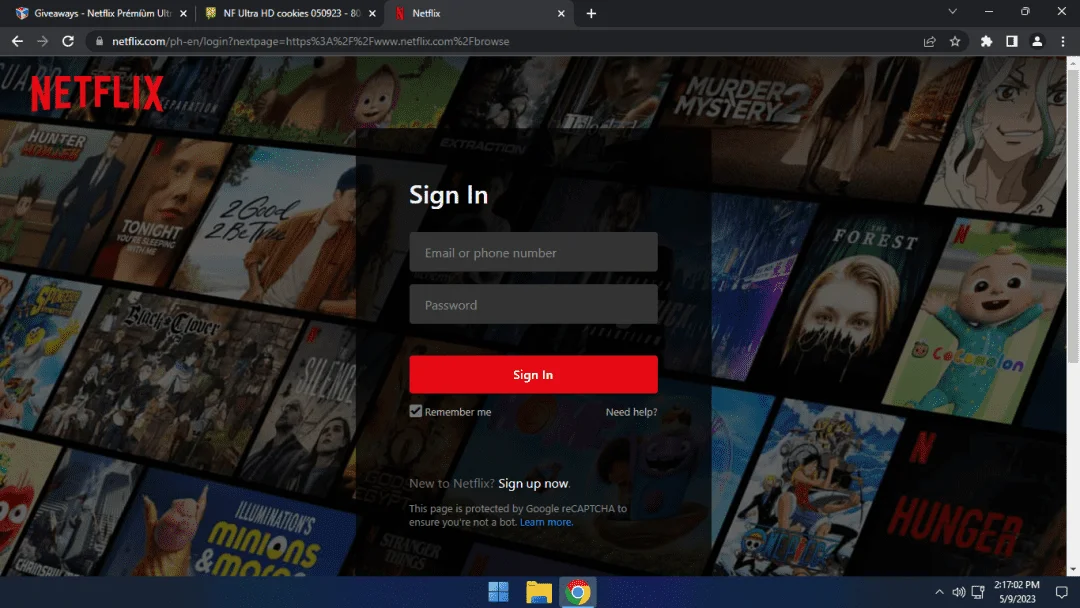This screenshot has width=1080, height=608.
Task: Open the Extensions puzzle icon
Action: [986, 41]
